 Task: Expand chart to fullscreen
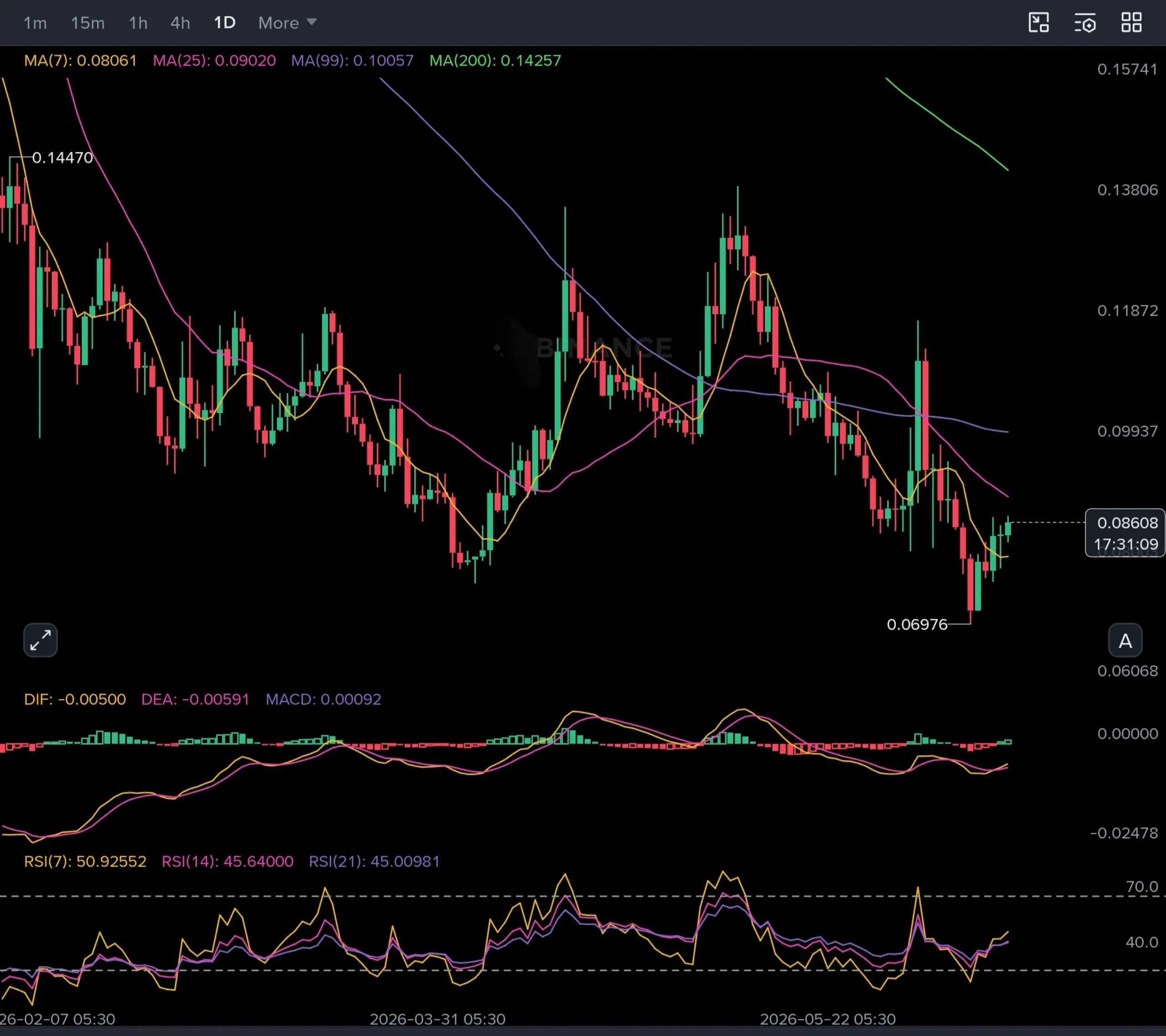pos(41,640)
